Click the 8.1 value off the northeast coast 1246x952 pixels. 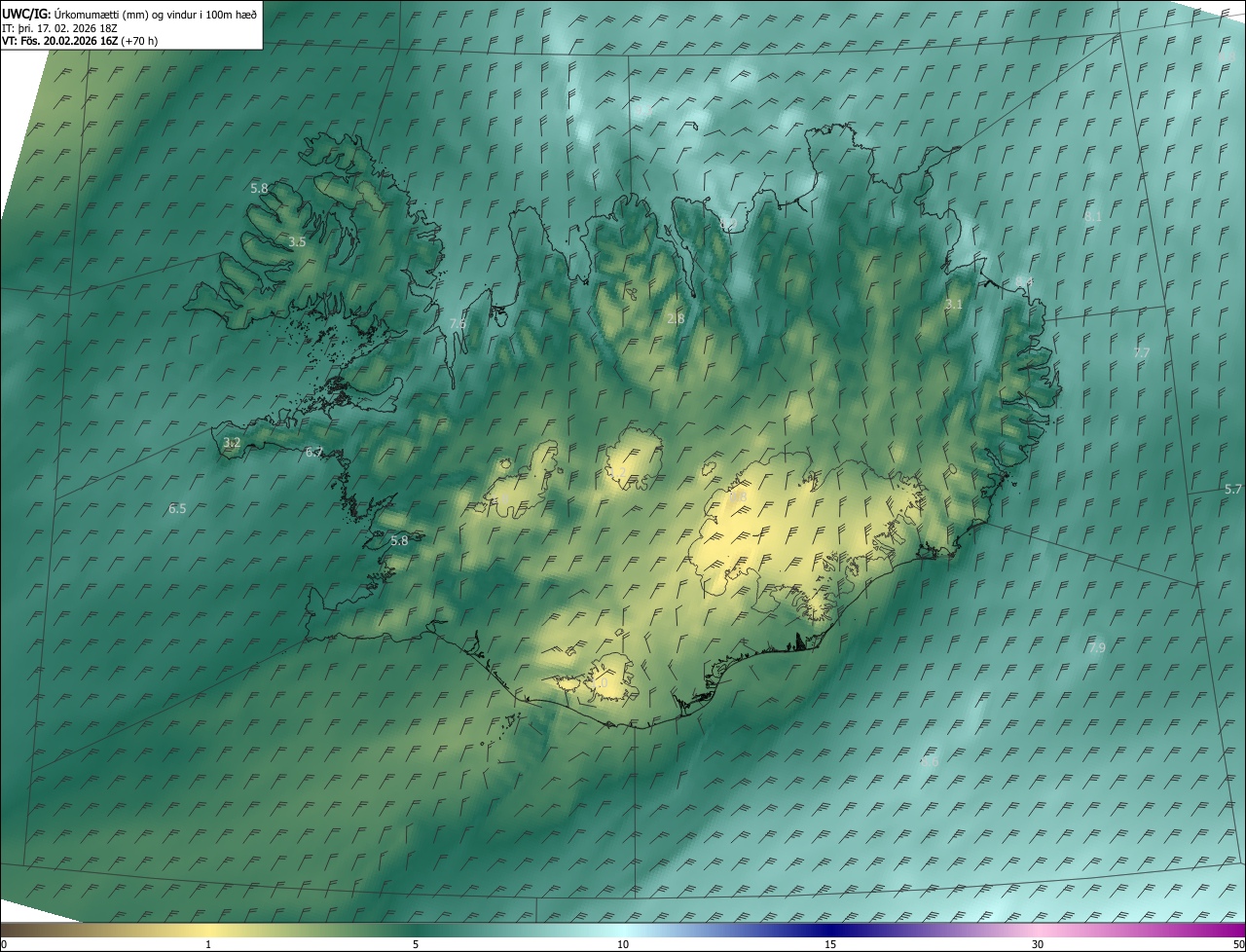1093,216
